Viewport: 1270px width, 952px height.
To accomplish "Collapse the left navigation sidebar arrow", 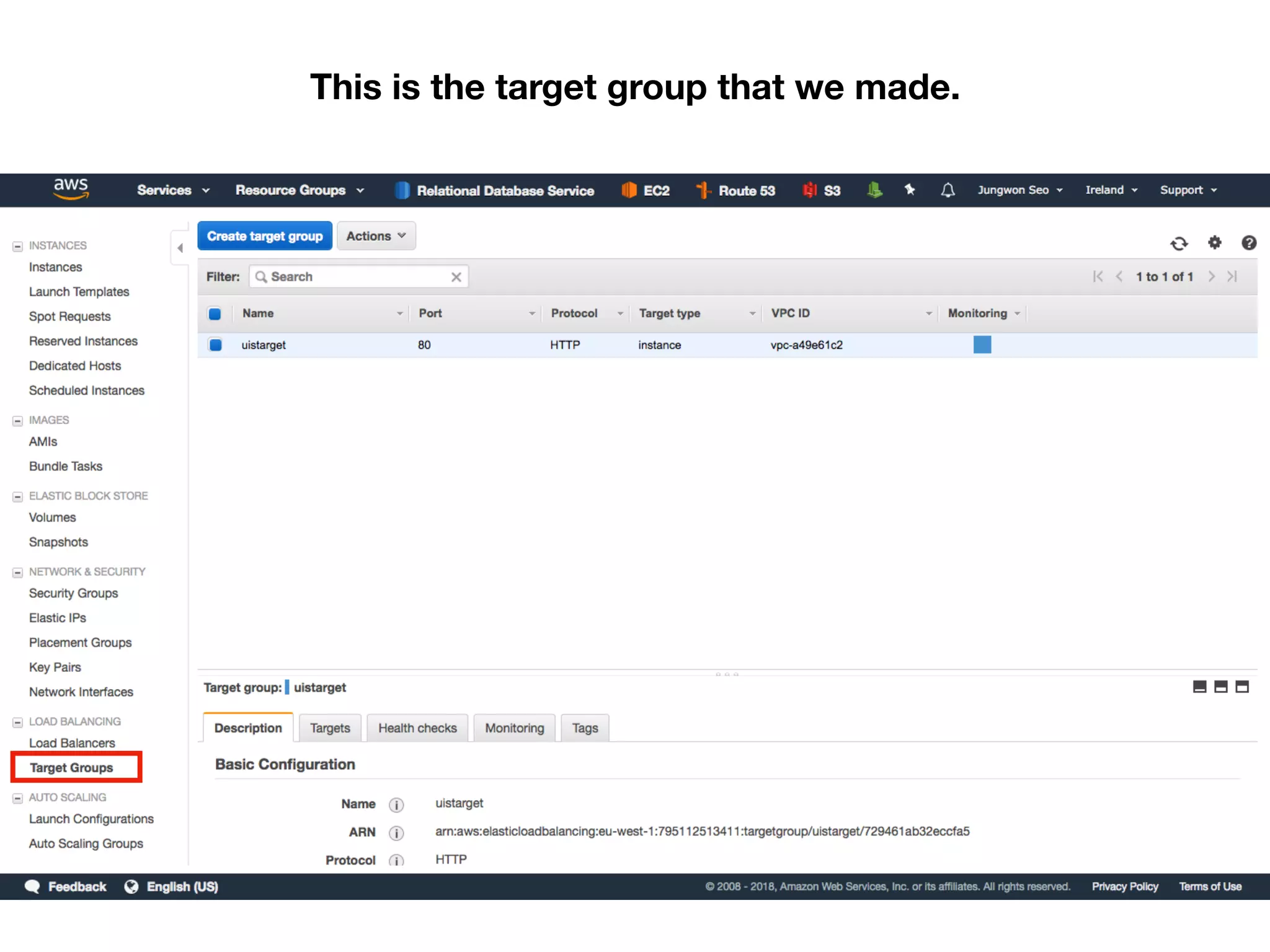I will point(180,248).
